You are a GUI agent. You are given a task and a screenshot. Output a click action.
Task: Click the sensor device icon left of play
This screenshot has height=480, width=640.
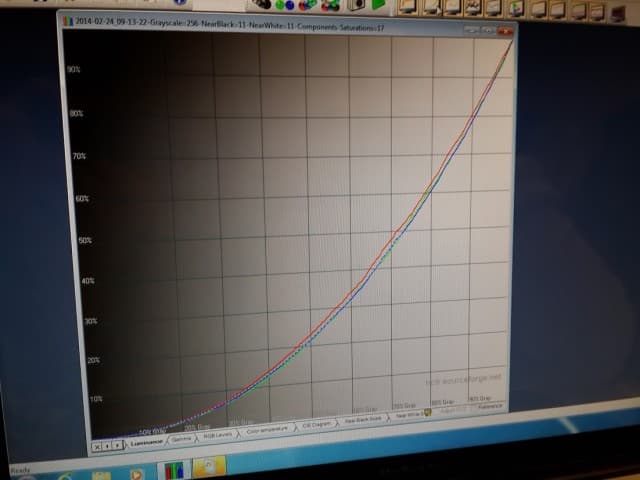pos(355,5)
